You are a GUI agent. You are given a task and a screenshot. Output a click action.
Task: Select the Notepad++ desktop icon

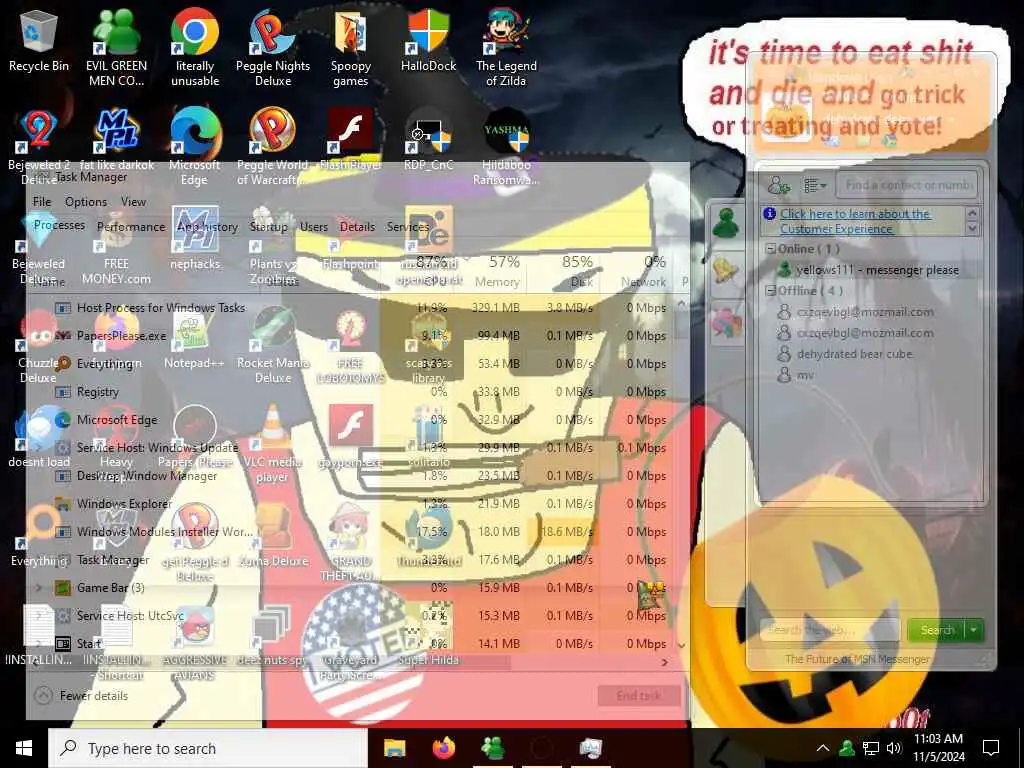click(194, 338)
